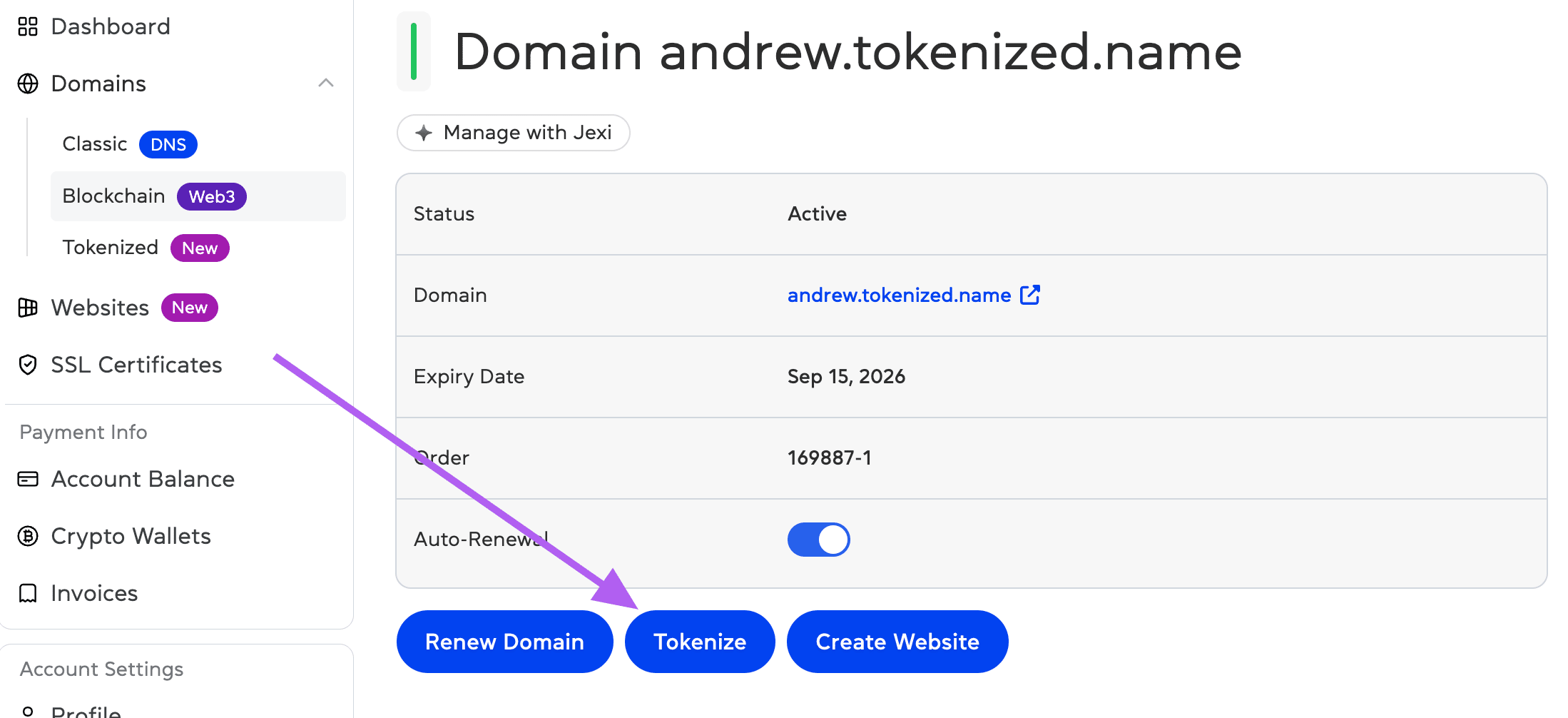Screen dimensions: 1568x718
Task: Click the sparkle icon in Manage with Jexi
Action: pyautogui.click(x=424, y=133)
